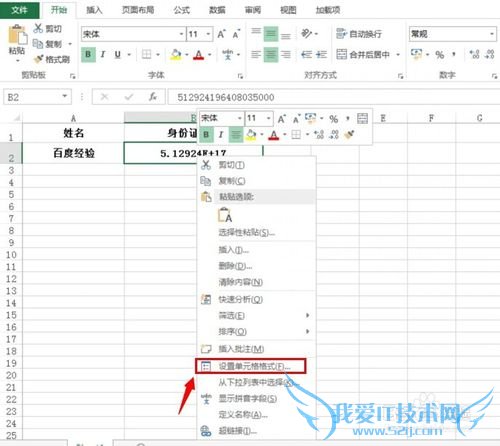
Task: Click the formula bar showing 512924196408035000
Action: (333, 97)
